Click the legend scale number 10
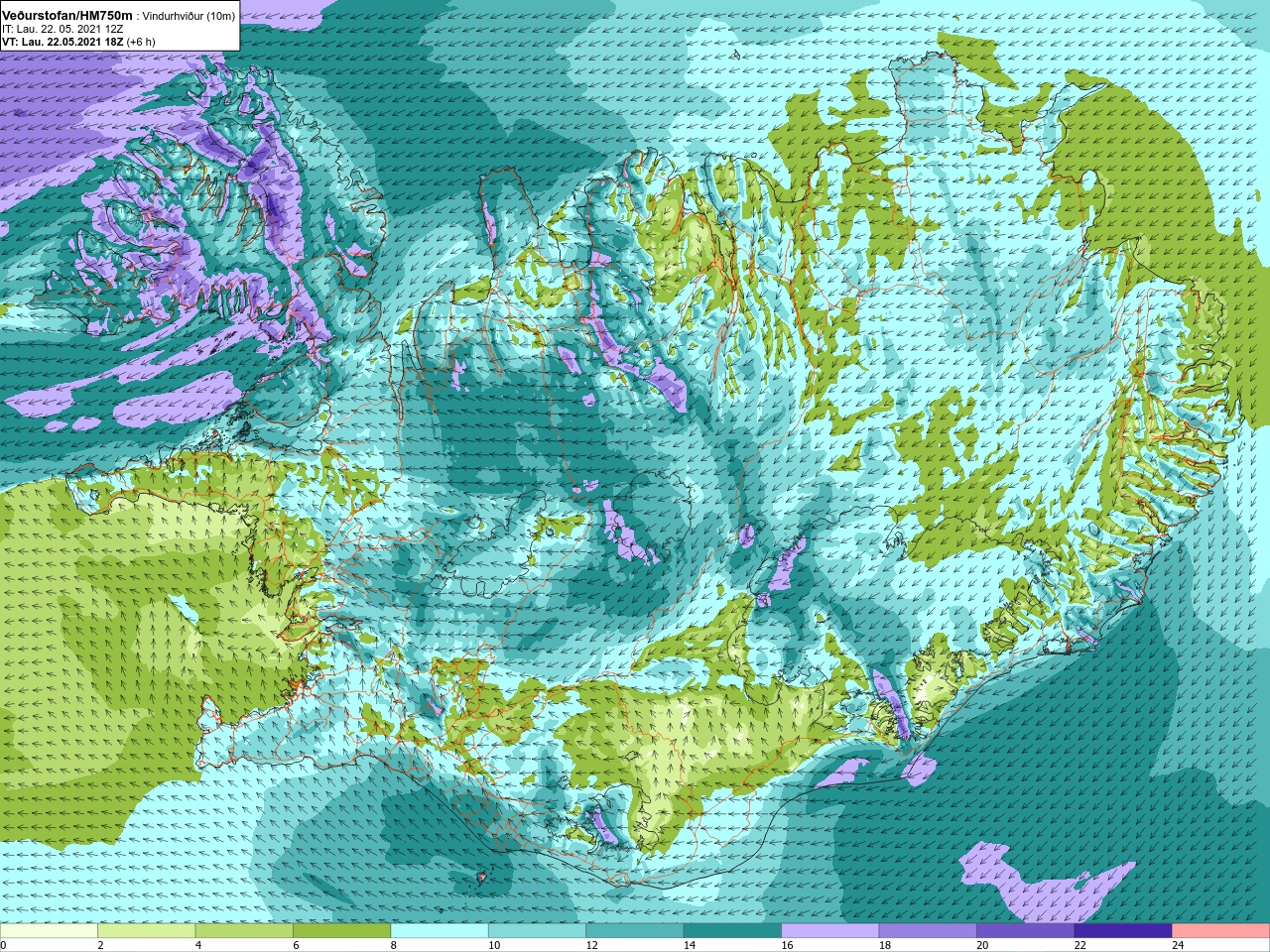The image size is (1270, 952). 494,945
